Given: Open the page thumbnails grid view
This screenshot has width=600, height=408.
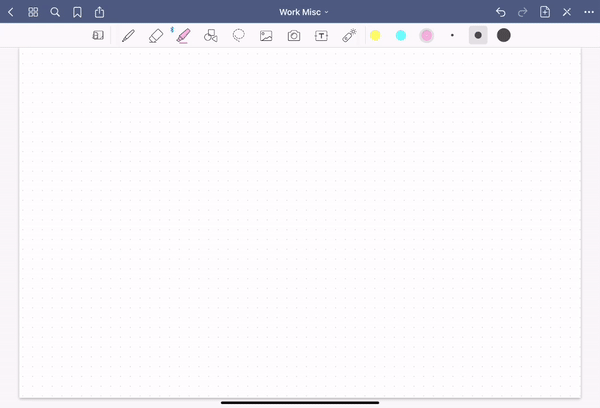Looking at the screenshot, I should 33,12.
